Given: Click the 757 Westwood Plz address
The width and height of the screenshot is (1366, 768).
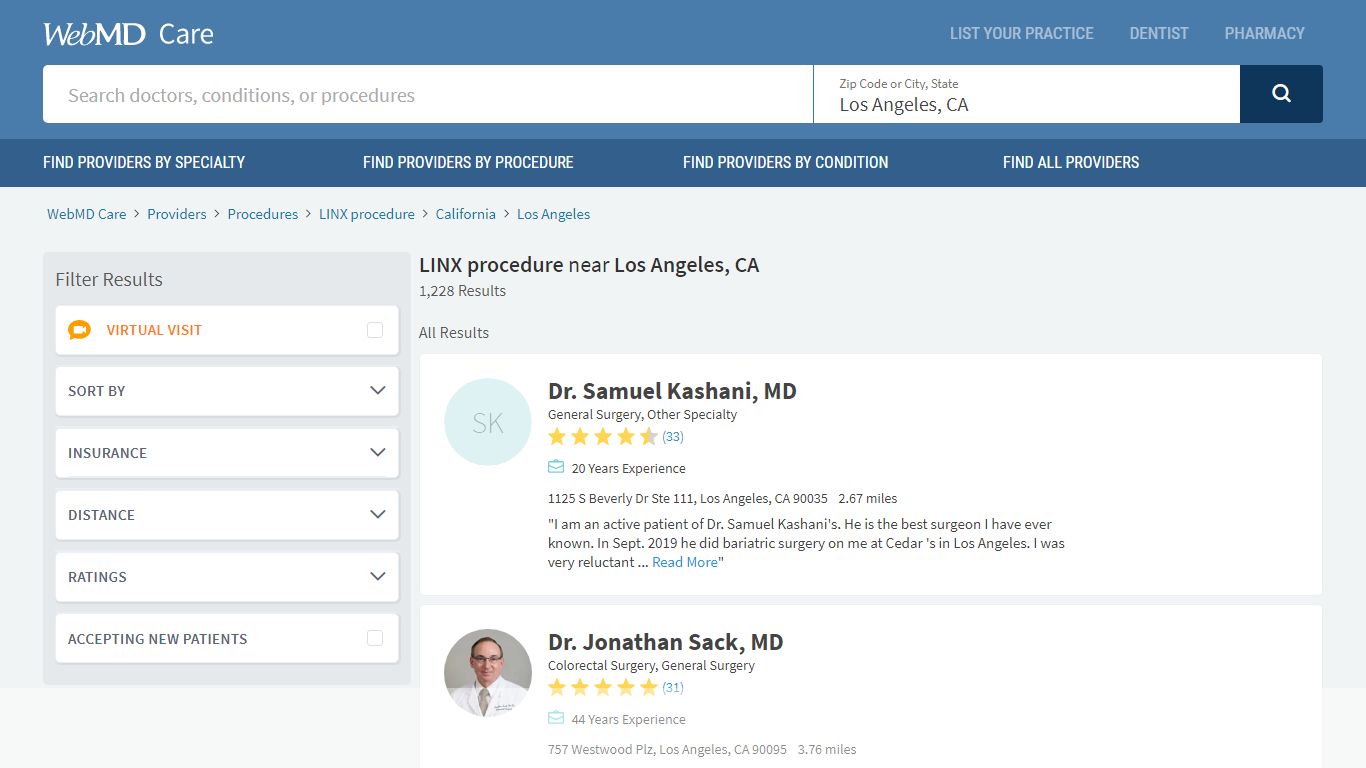Looking at the screenshot, I should [x=667, y=749].
